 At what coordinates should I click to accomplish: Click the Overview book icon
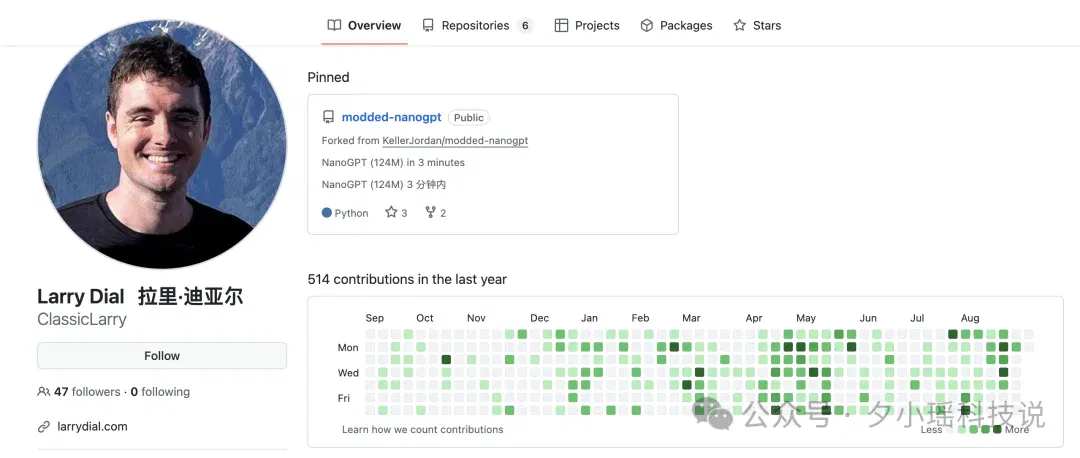334,25
